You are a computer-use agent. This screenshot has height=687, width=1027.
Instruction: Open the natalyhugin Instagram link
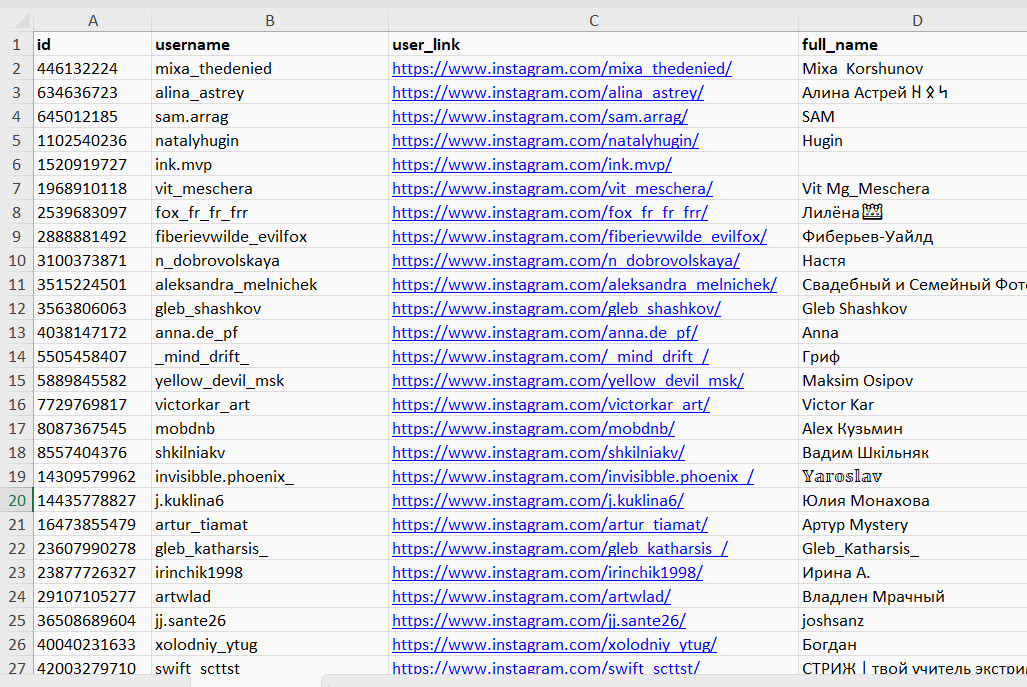(x=546, y=141)
